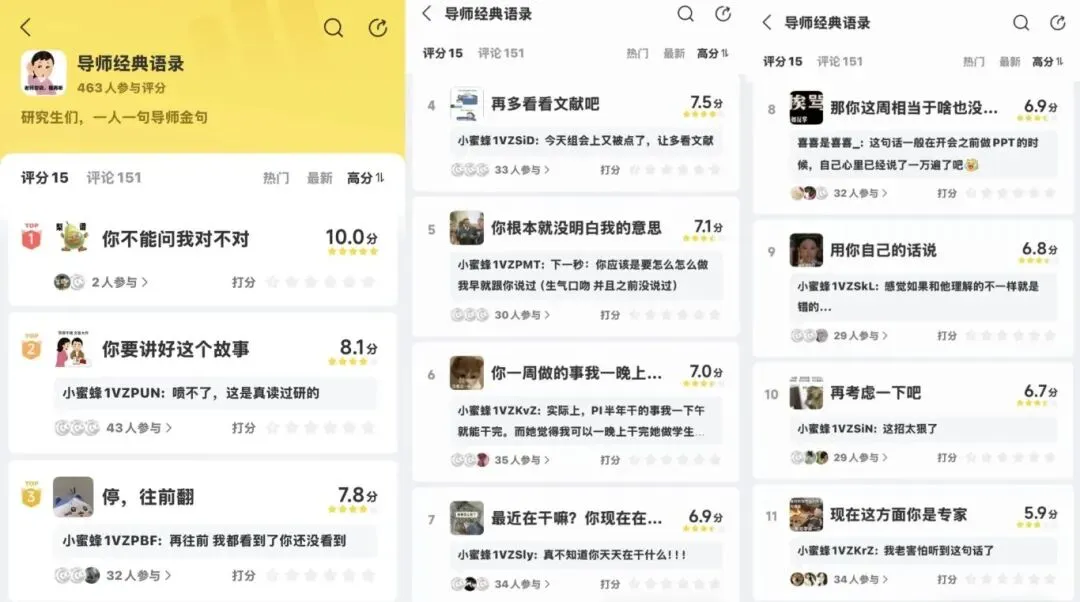Switch to the 评论 151 tab in the left panel
Viewport: 1080px width, 602px height.
pyautogui.click(x=114, y=178)
